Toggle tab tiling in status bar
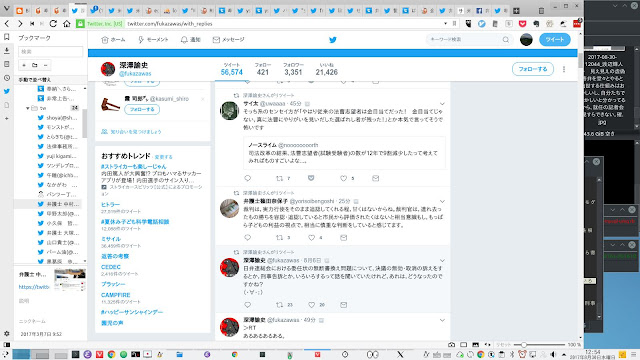This screenshot has width=640, height=360. pyautogui.click(x=464, y=344)
